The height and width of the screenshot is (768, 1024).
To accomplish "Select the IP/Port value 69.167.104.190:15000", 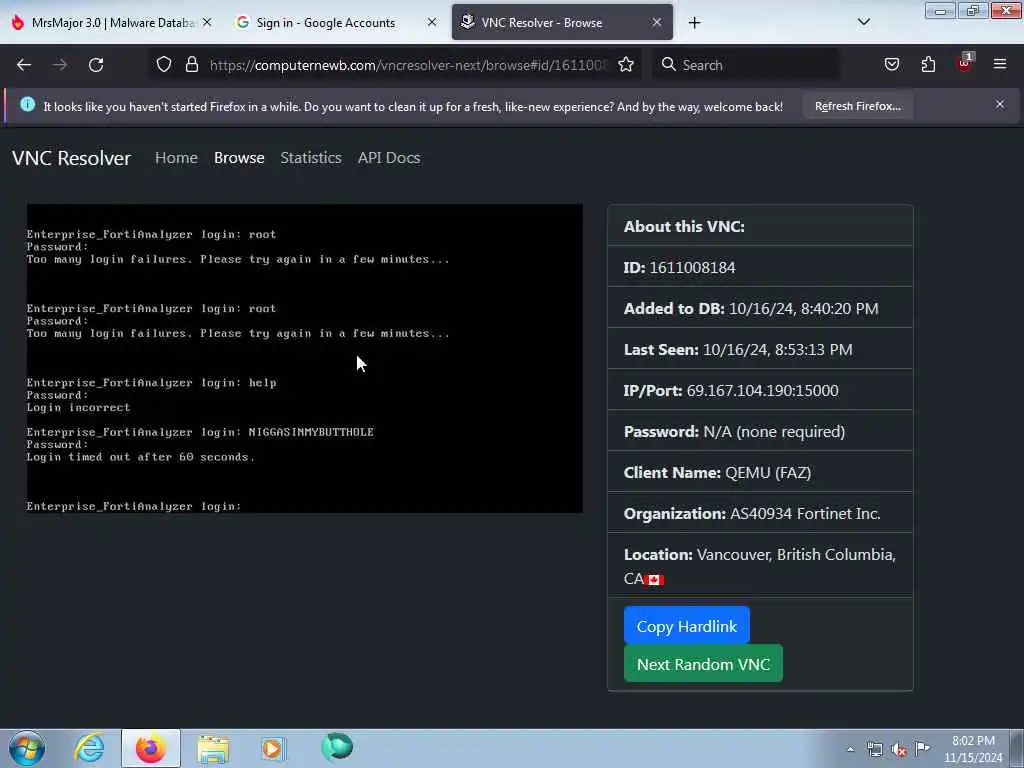I will pyautogui.click(x=762, y=391).
